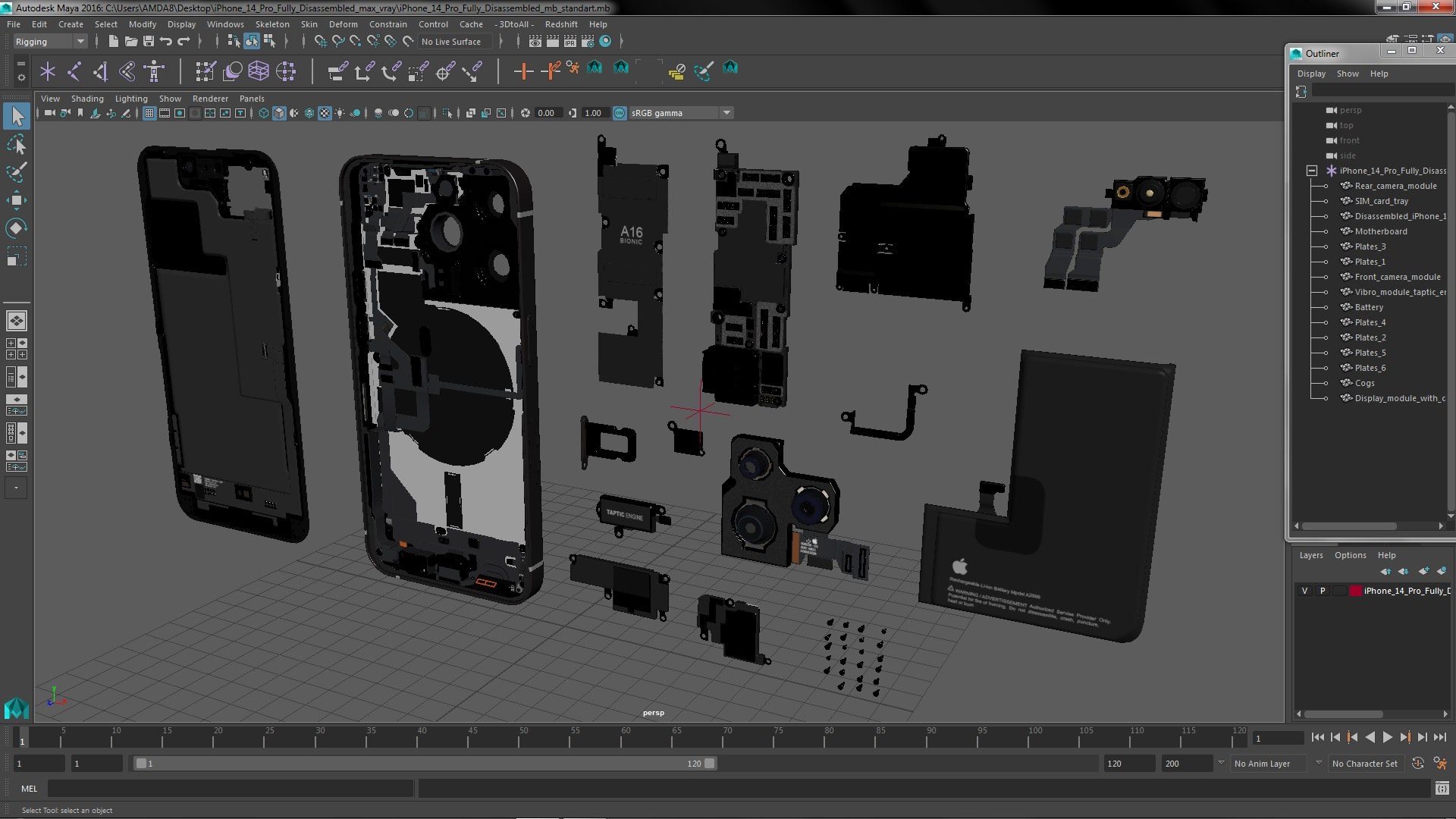Open the Rigging menu set dropdown
The image size is (1456, 819).
tap(50, 42)
